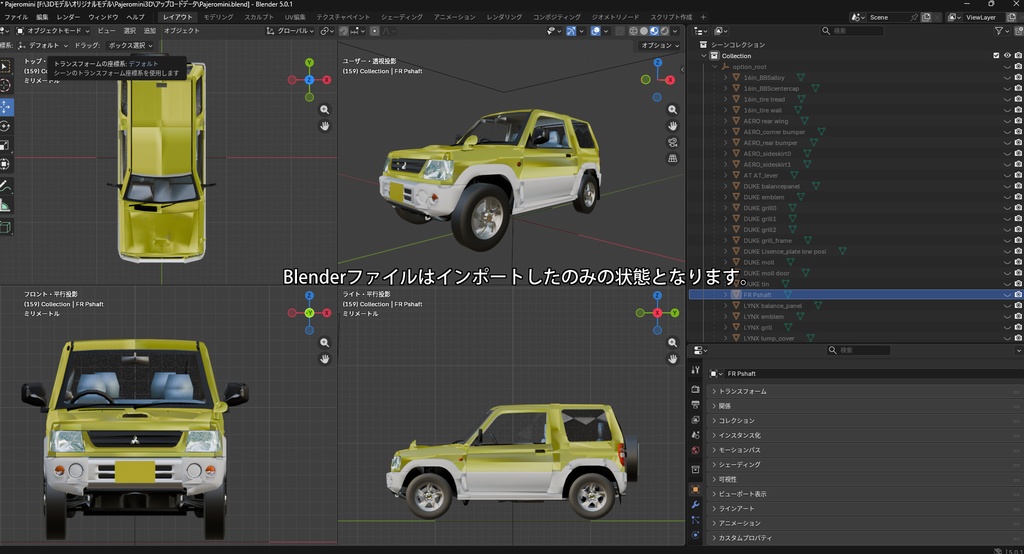Viewport: 1024px width, 554px height.
Task: Expand 16in_tire tread in outliner
Action: coord(726,99)
